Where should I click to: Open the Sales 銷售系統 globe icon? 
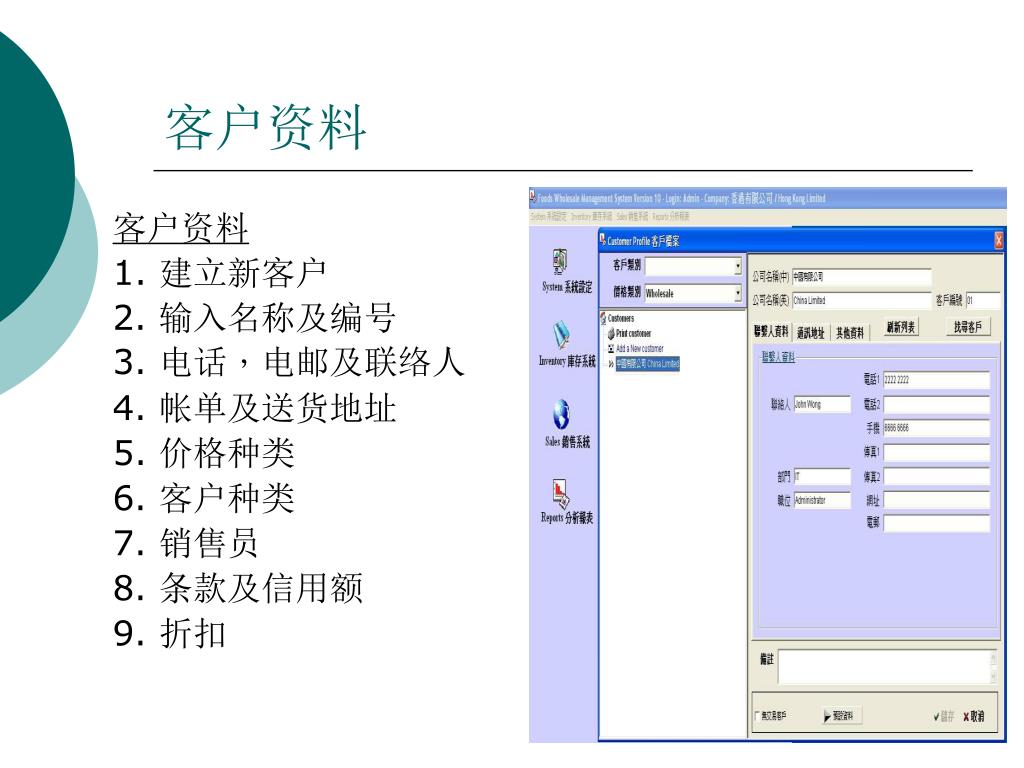click(561, 414)
